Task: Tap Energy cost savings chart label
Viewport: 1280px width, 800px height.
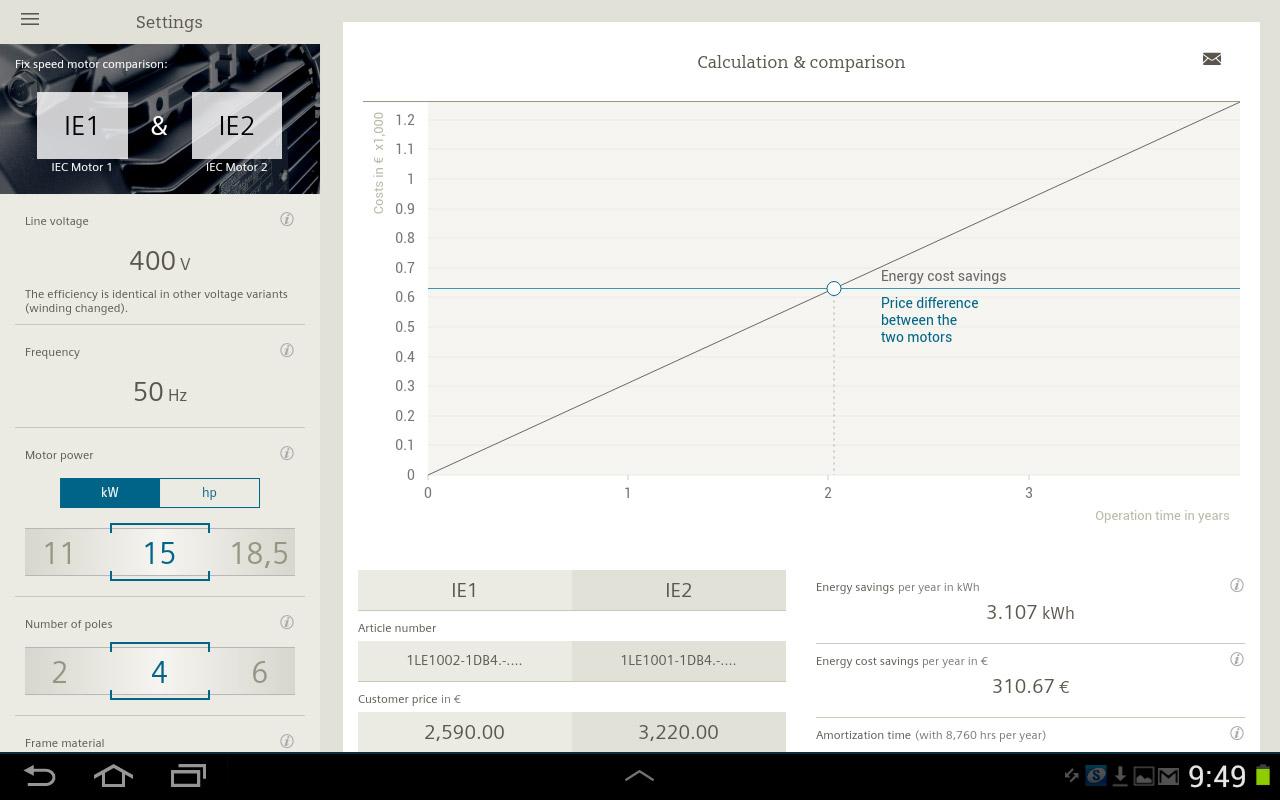Action: pyautogui.click(x=943, y=276)
